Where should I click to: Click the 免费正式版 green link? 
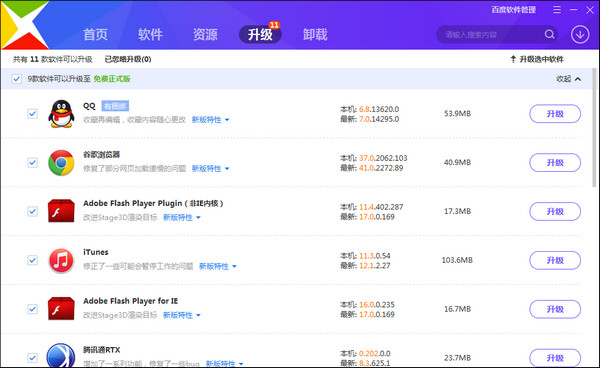click(112, 79)
